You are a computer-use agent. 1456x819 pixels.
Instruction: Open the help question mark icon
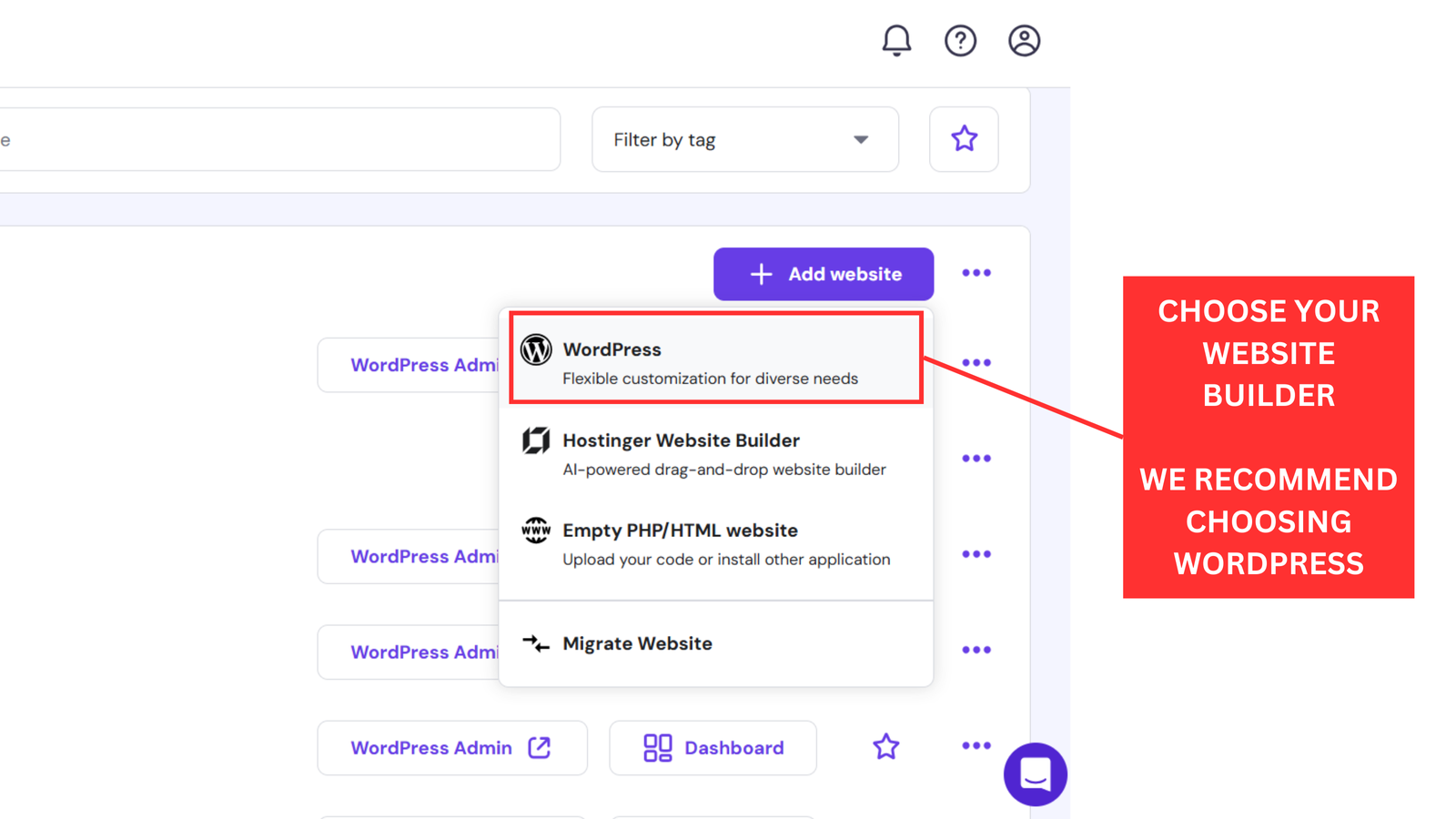point(960,41)
